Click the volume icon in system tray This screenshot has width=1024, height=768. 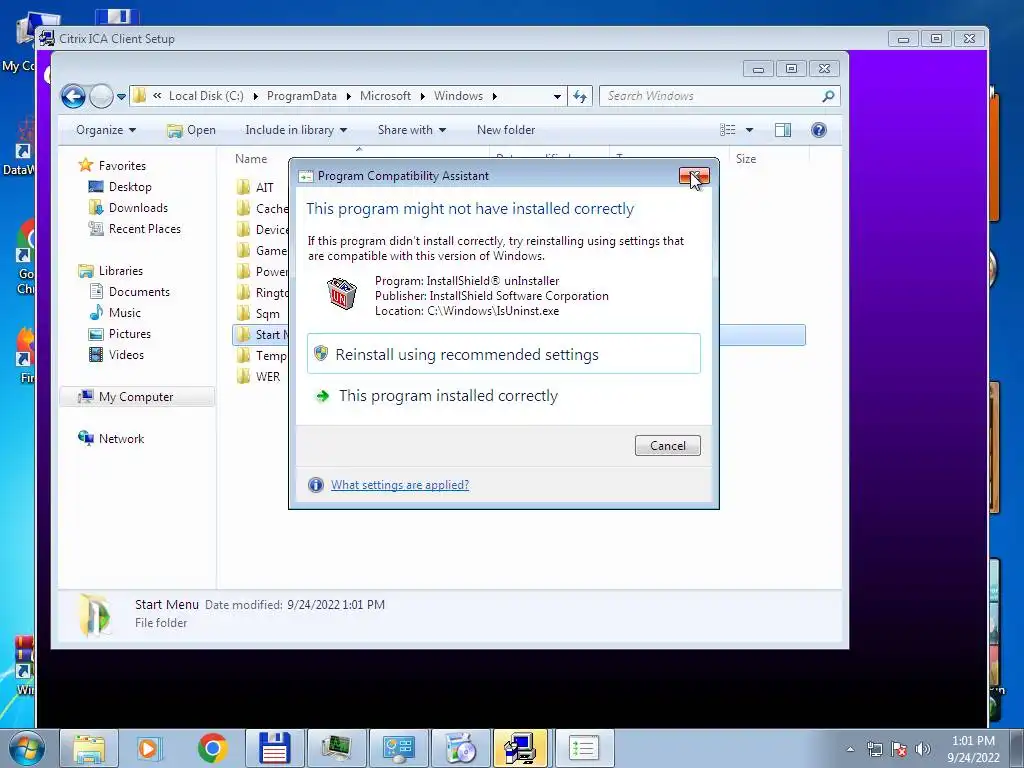(x=922, y=749)
